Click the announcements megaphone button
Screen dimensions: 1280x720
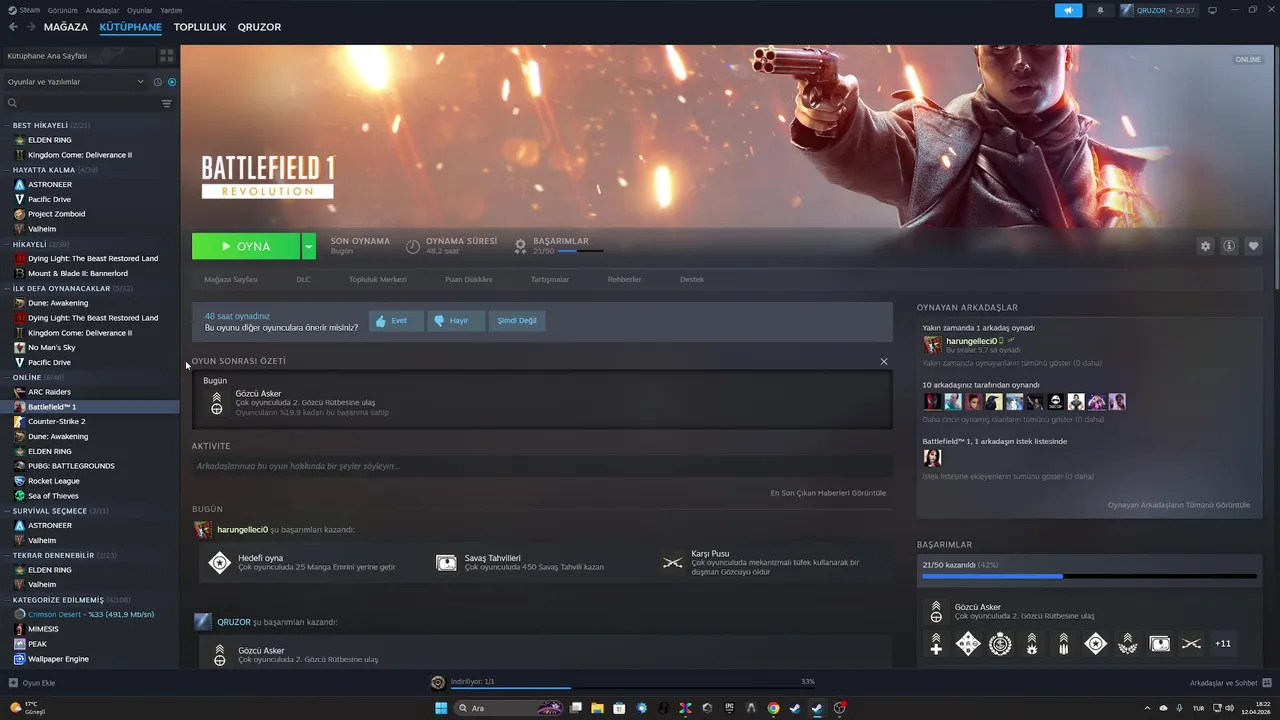click(x=1068, y=10)
